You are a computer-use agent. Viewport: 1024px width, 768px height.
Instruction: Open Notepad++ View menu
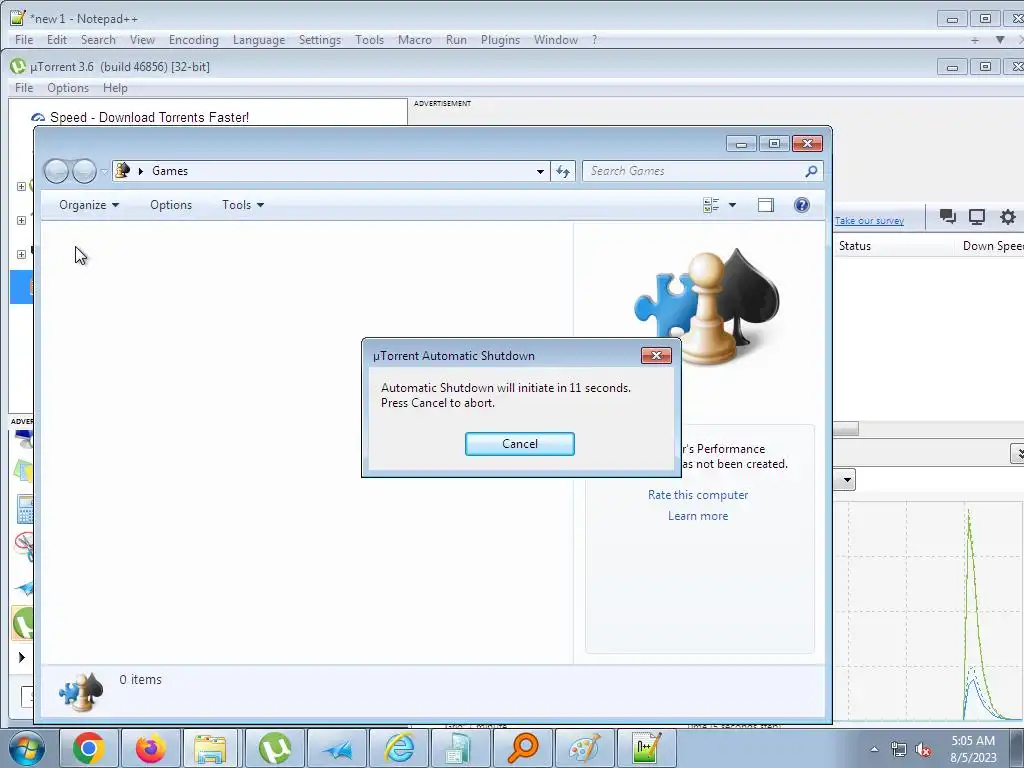[142, 40]
